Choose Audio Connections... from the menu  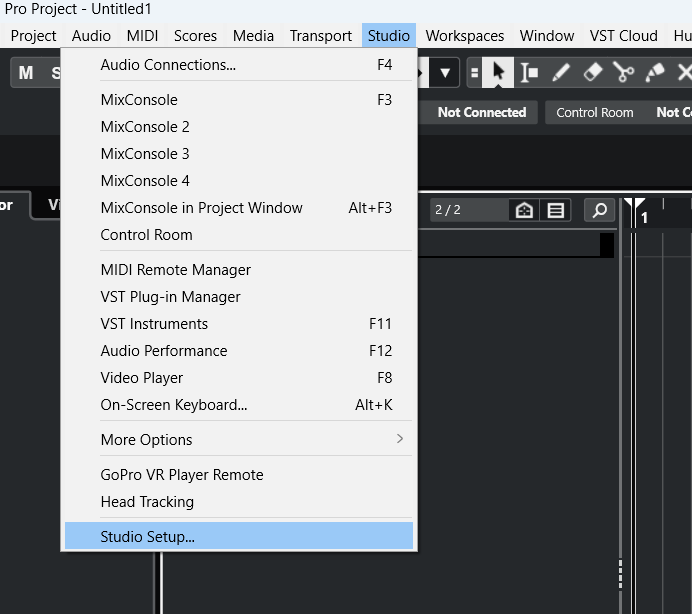click(239, 65)
